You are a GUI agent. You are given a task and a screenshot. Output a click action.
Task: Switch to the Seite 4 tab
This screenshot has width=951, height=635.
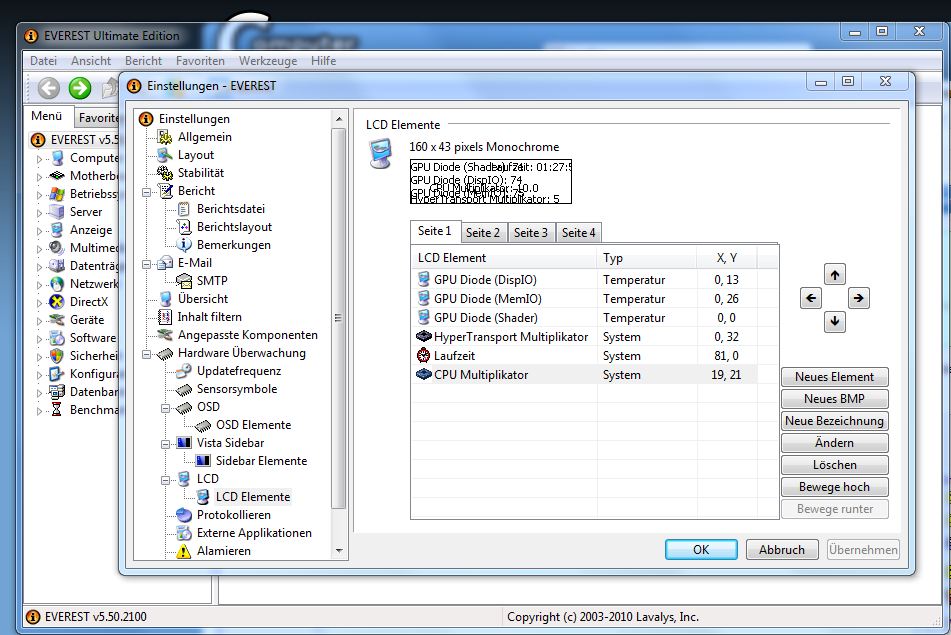point(579,233)
